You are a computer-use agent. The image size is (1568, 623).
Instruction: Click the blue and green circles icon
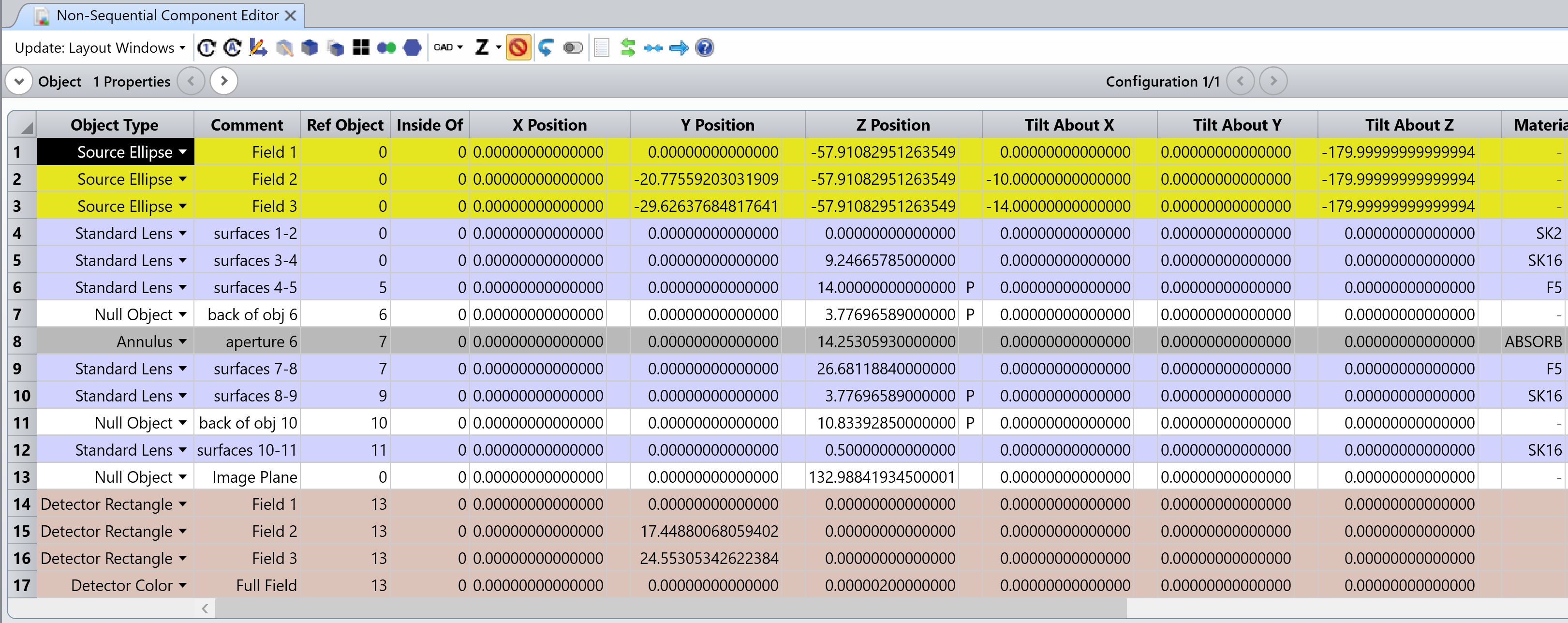386,47
